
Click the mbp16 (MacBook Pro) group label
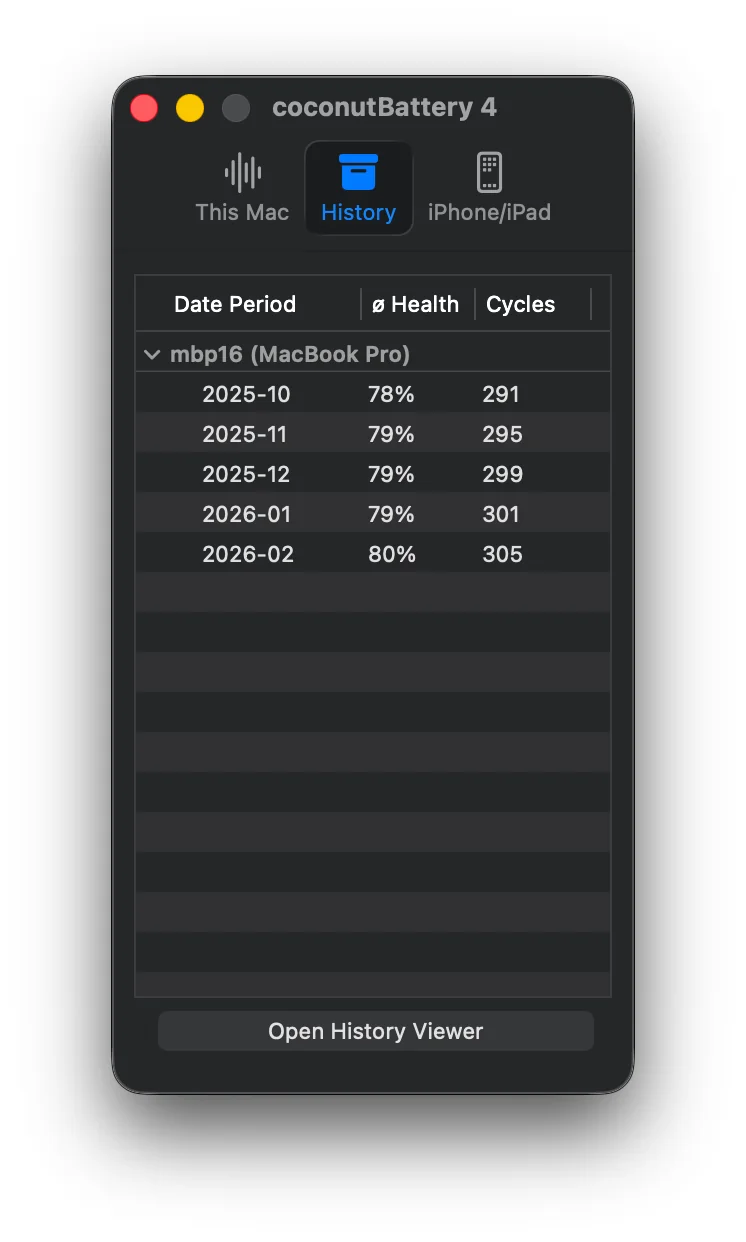(x=290, y=354)
